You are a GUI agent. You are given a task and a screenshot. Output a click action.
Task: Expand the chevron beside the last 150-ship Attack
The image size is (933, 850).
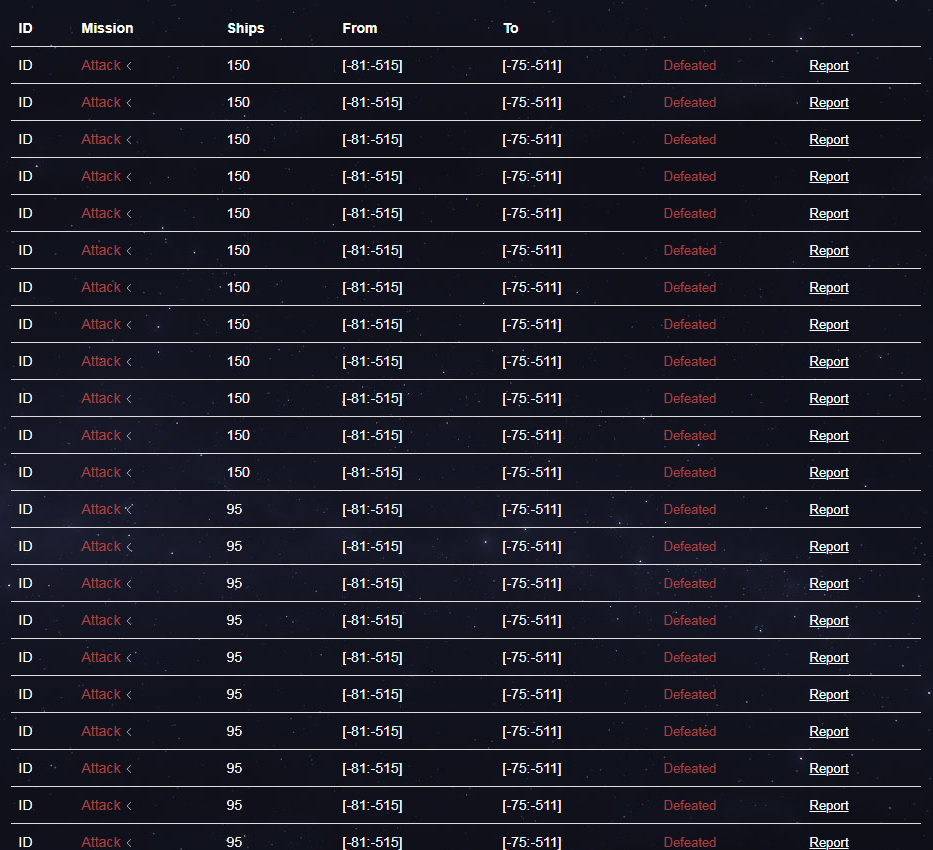(129, 473)
